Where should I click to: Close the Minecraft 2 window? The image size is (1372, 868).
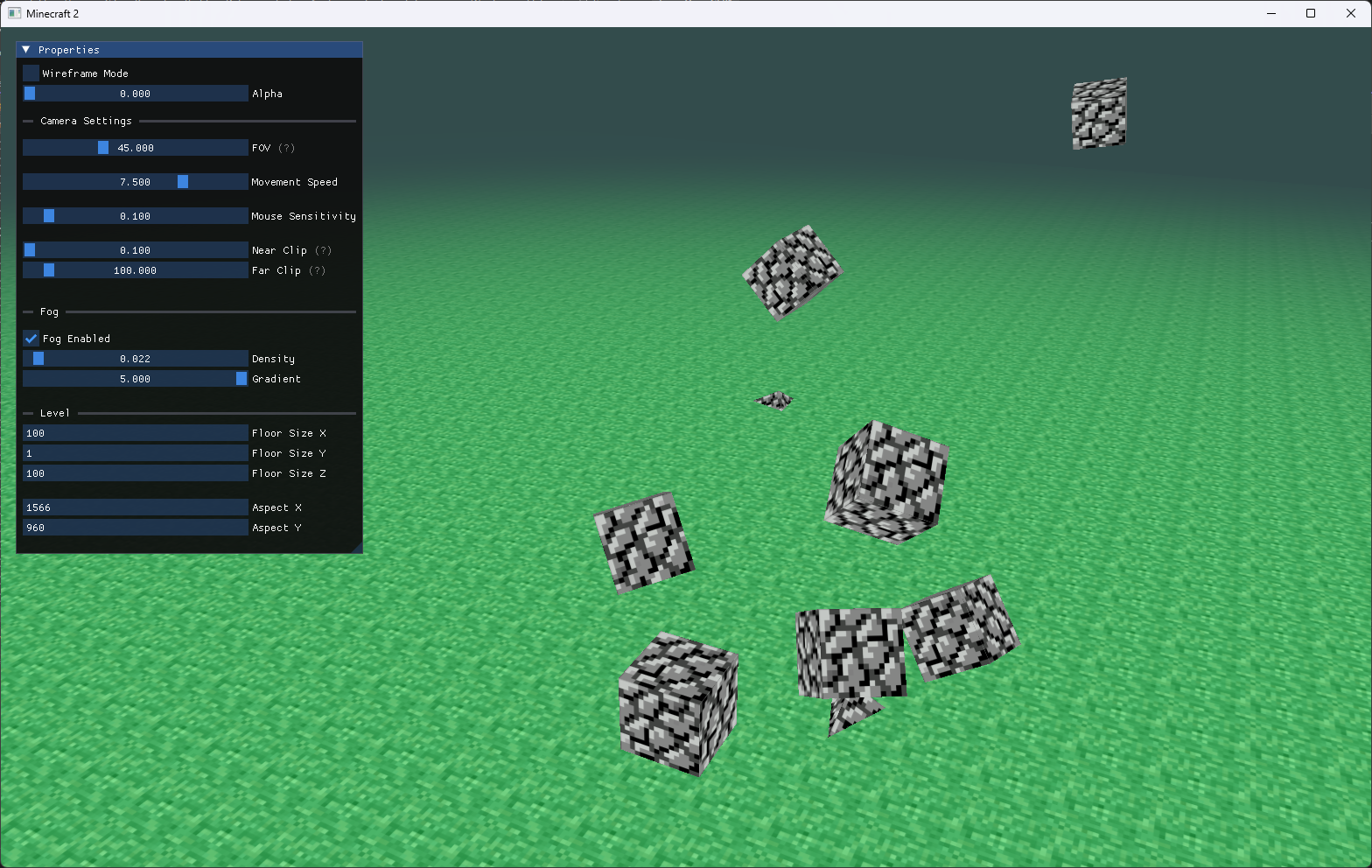click(x=1351, y=13)
